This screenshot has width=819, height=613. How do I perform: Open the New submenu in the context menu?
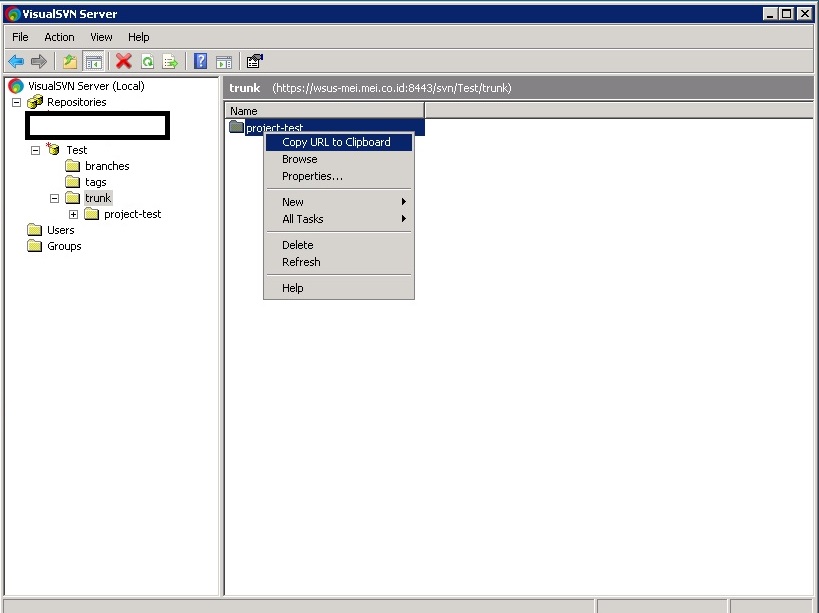click(x=292, y=201)
